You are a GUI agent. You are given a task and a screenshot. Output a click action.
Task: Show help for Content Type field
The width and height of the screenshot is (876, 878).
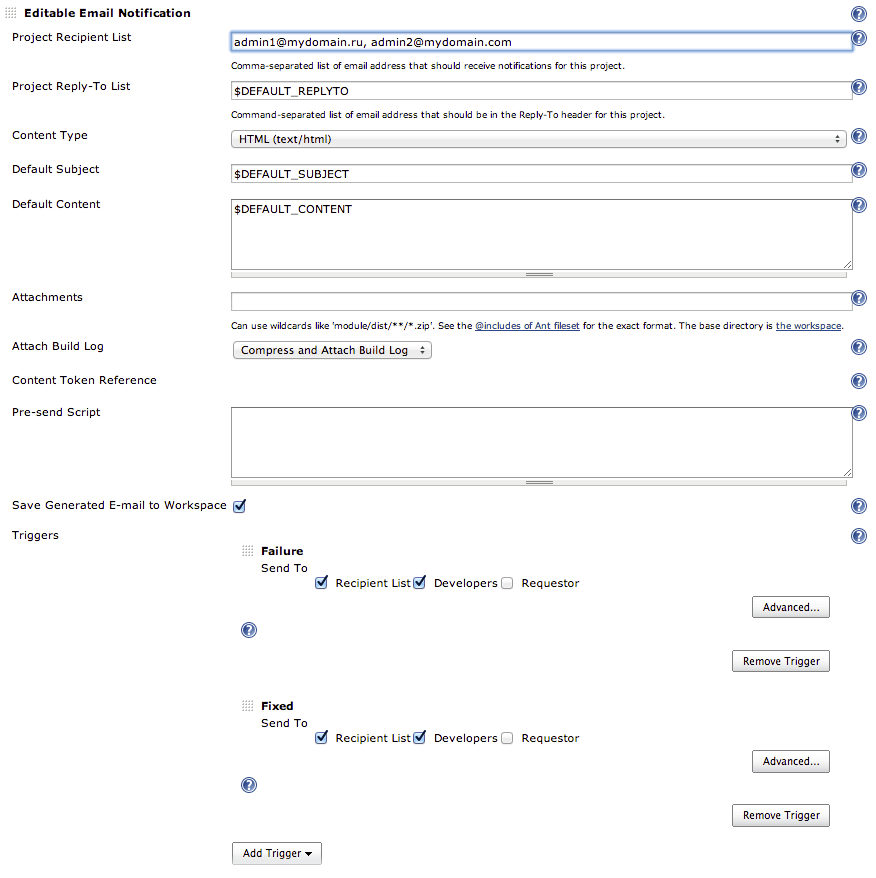click(858, 138)
